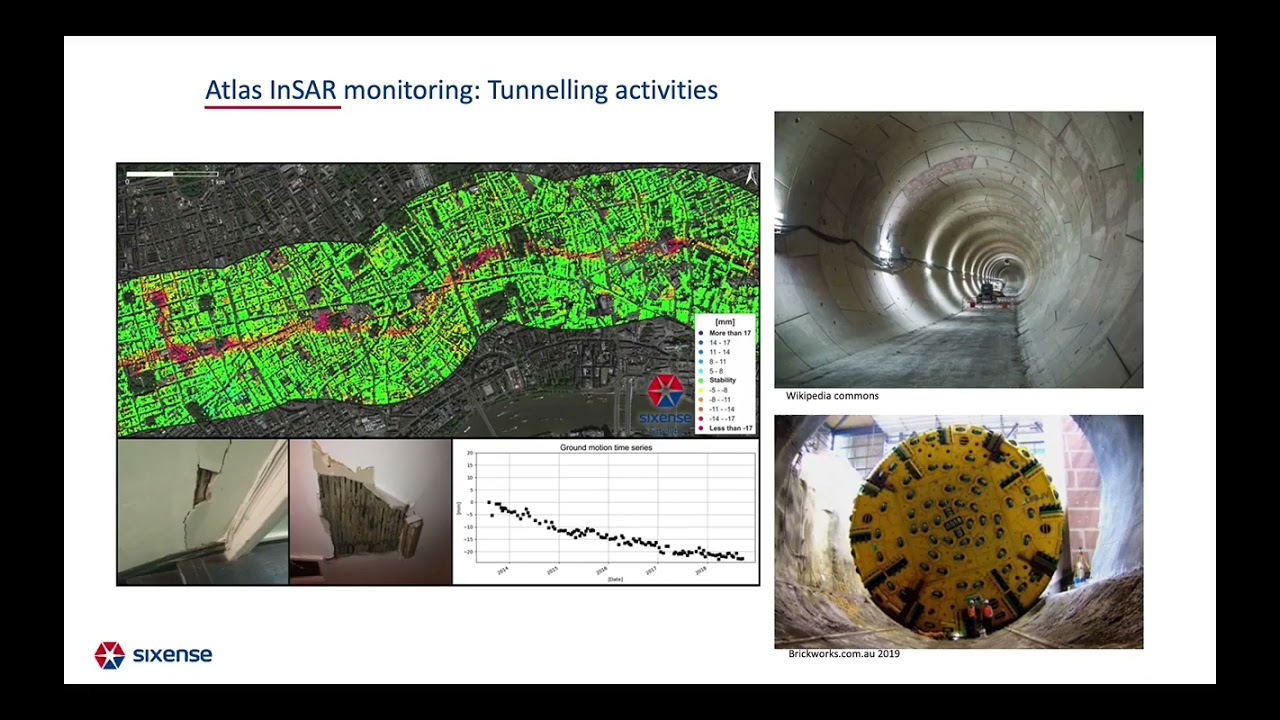The height and width of the screenshot is (720, 1280).
Task: Select the 'More than 17' legend dot
Action: coord(701,333)
